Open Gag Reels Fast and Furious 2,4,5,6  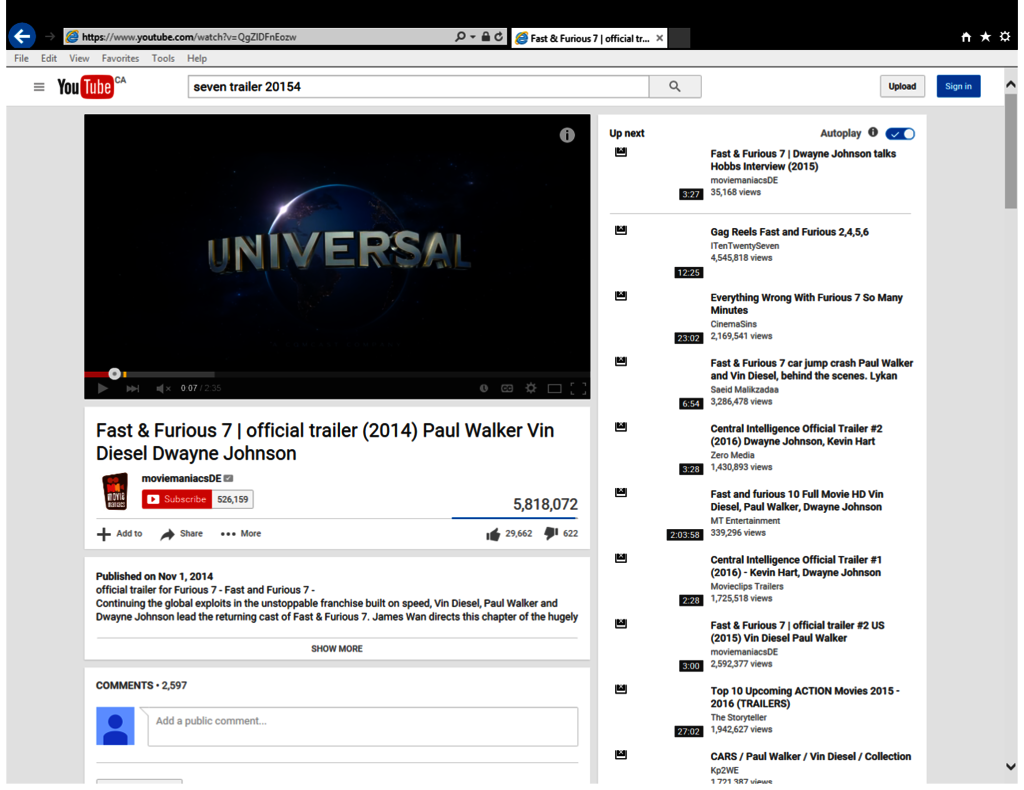(790, 232)
